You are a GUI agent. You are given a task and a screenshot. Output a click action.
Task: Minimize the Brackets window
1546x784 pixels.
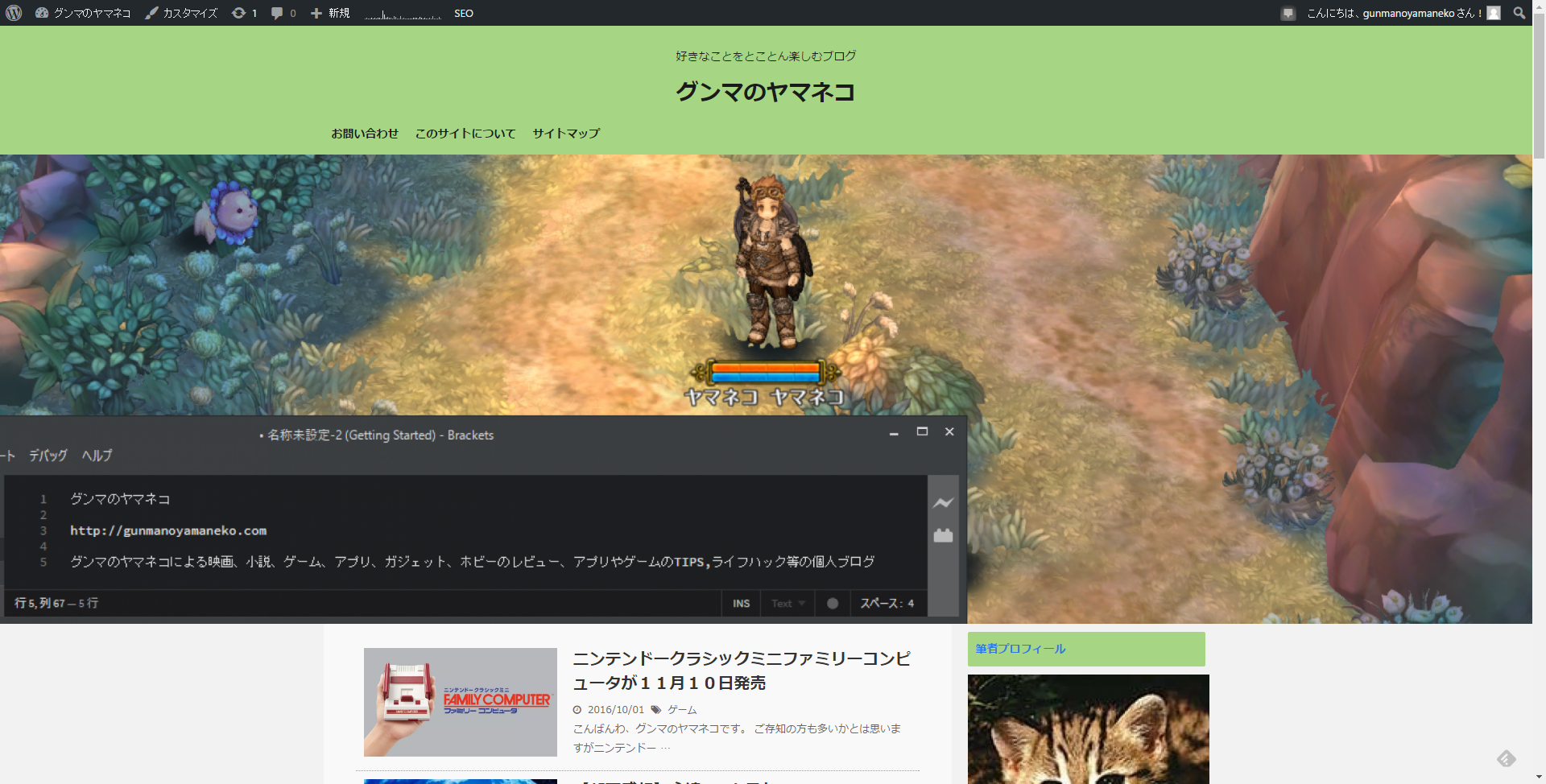894,432
